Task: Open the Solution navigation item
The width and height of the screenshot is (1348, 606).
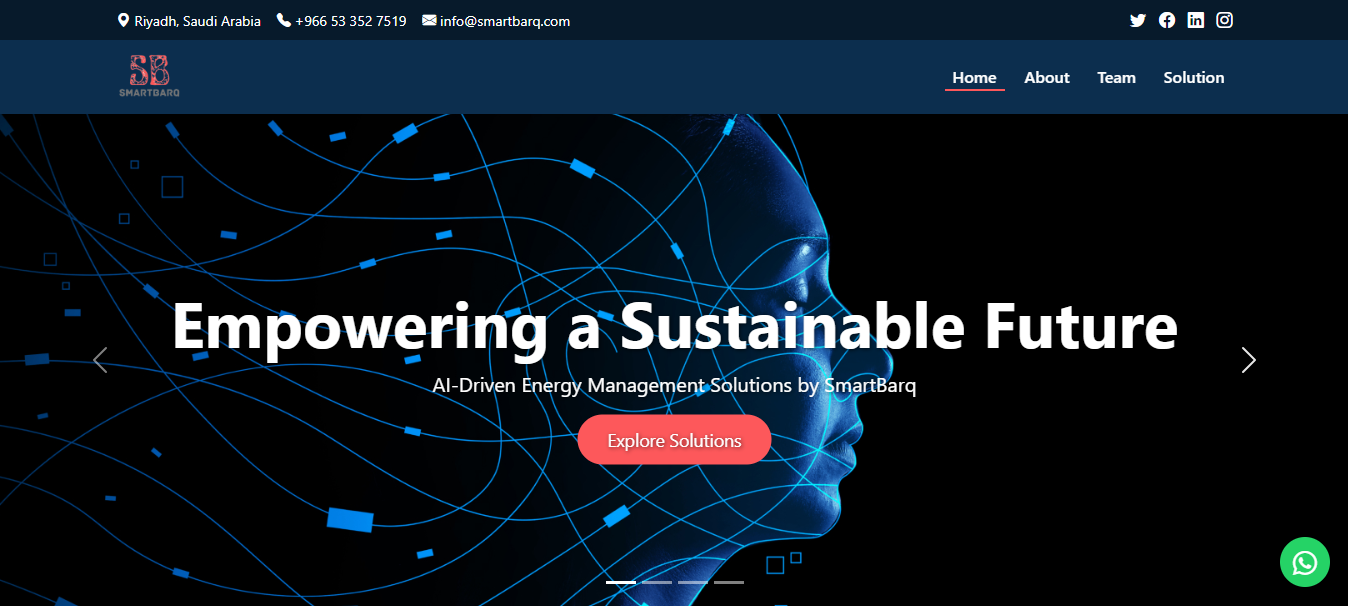Action: pyautogui.click(x=1193, y=77)
